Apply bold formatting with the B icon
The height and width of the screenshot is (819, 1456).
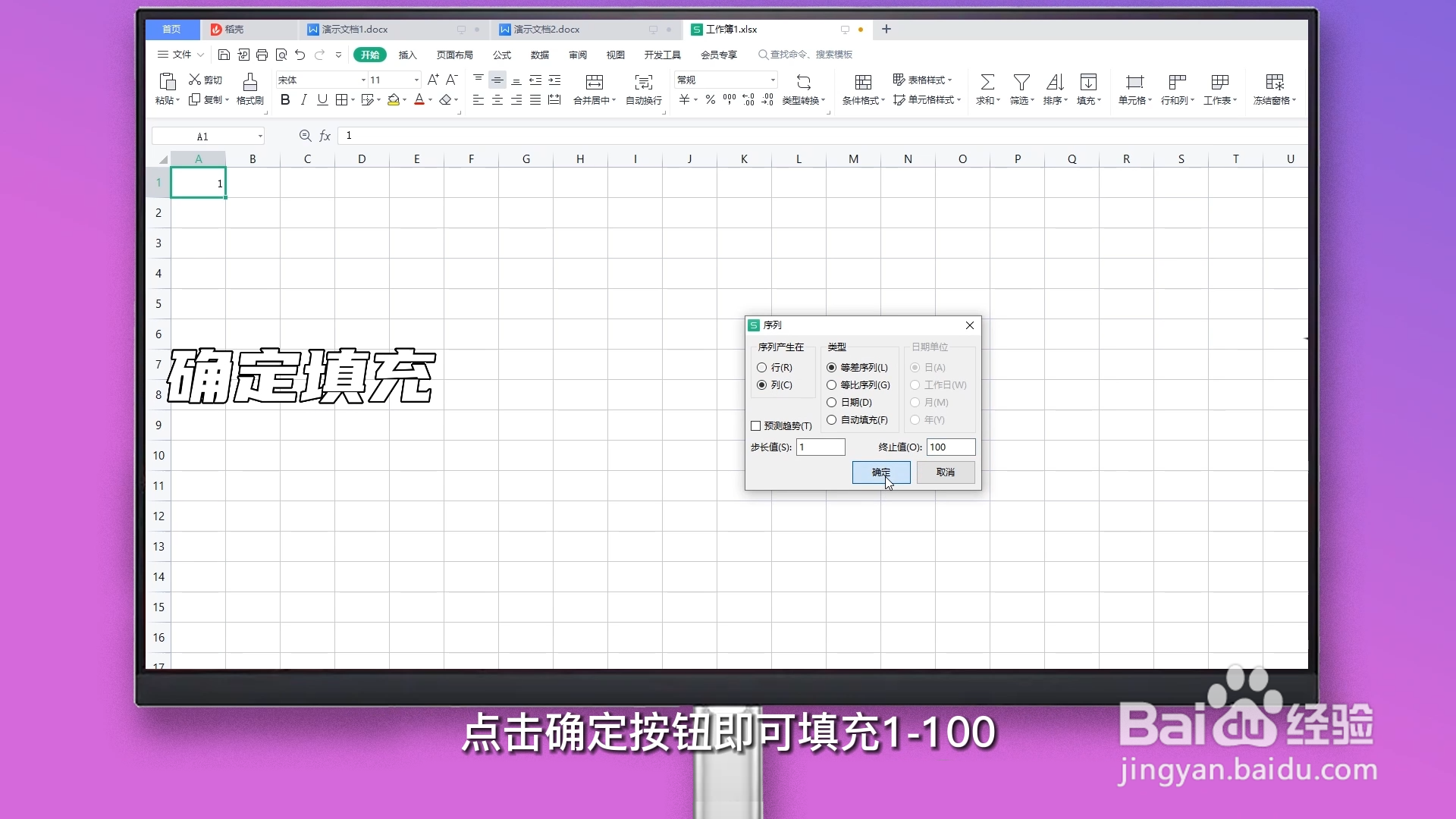pyautogui.click(x=285, y=99)
